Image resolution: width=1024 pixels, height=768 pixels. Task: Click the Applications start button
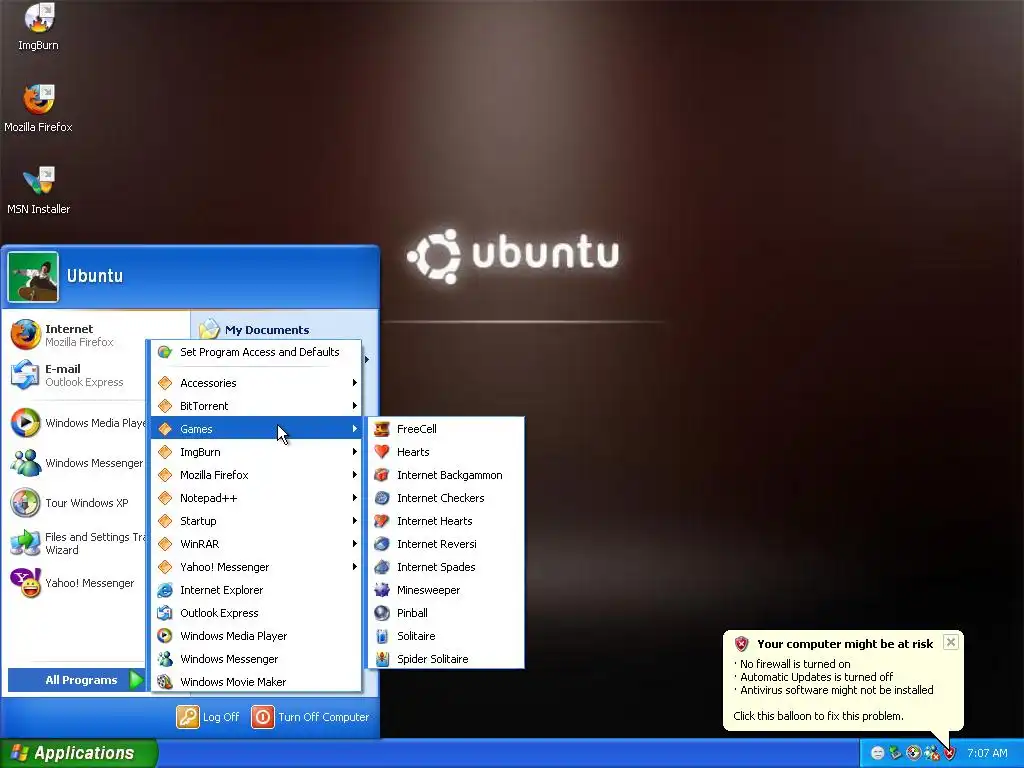pos(78,753)
